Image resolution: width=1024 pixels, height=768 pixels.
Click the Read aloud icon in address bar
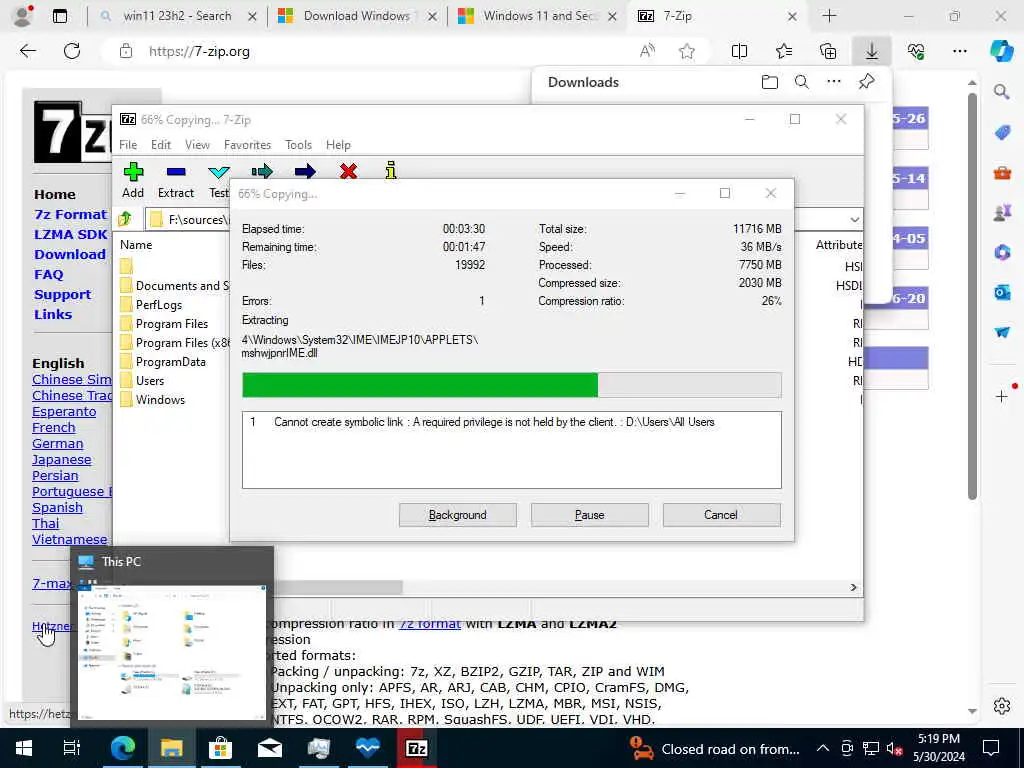(x=647, y=51)
